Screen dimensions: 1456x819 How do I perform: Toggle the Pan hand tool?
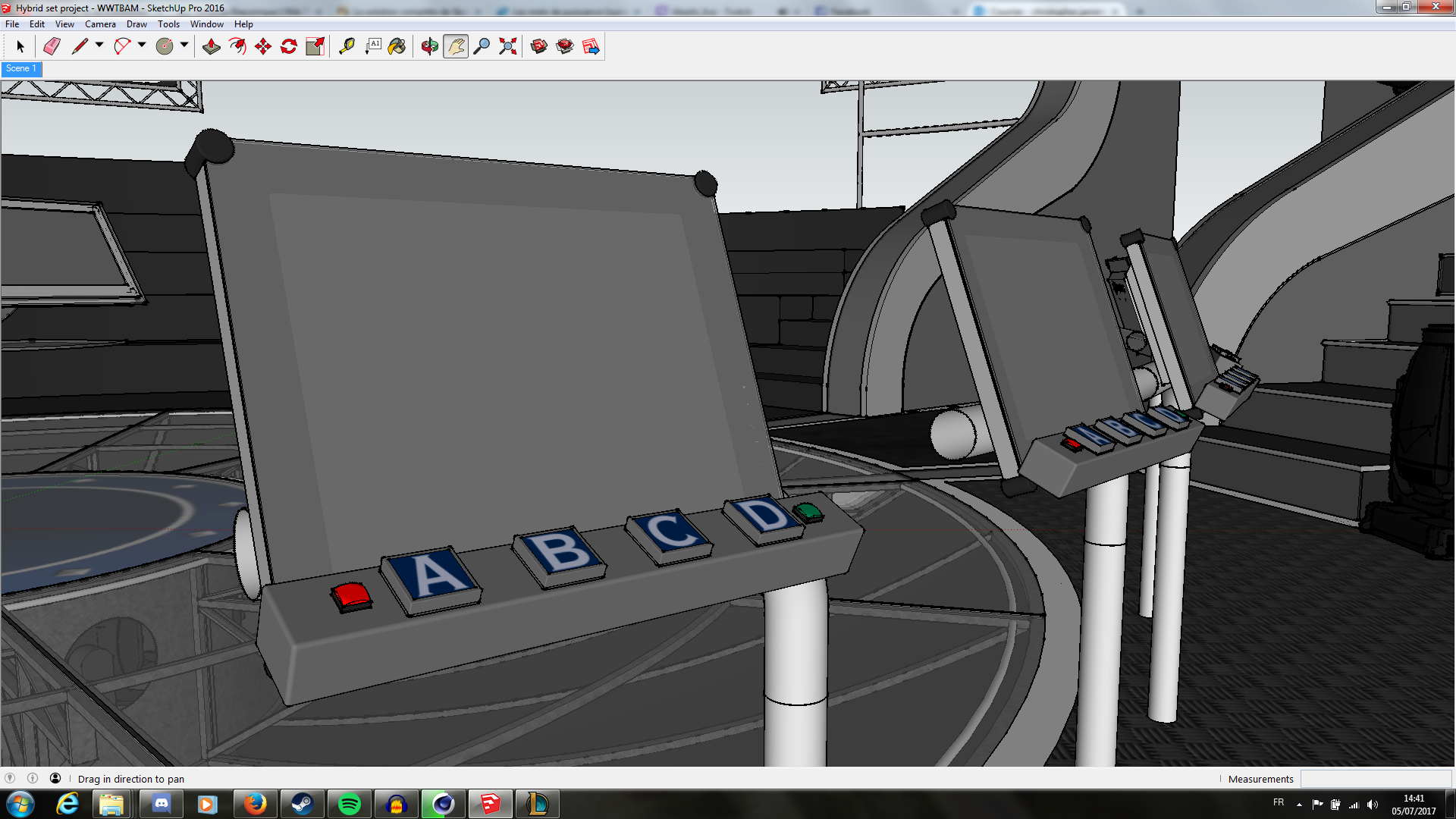[456, 47]
